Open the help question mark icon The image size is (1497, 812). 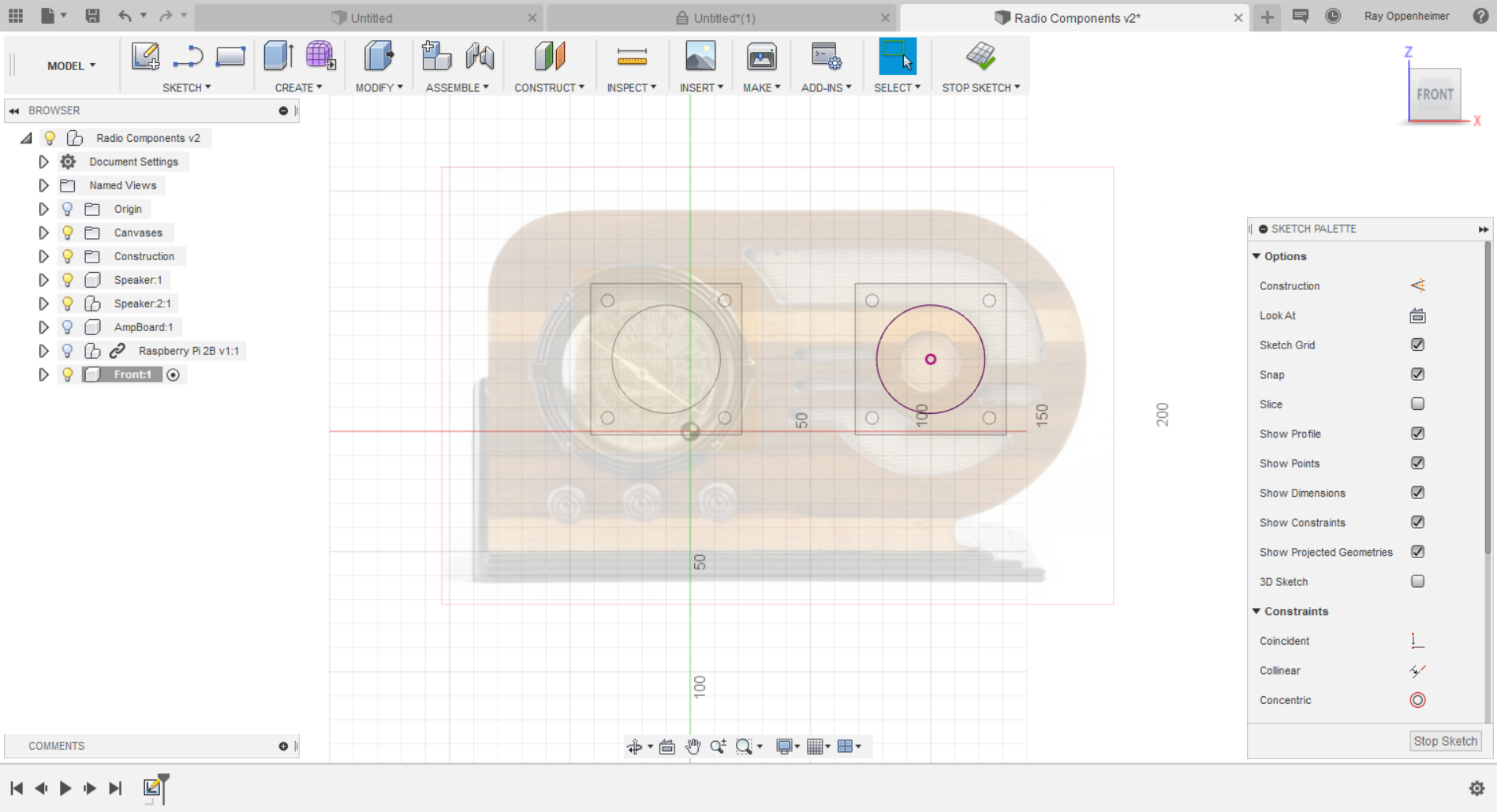tap(1480, 16)
